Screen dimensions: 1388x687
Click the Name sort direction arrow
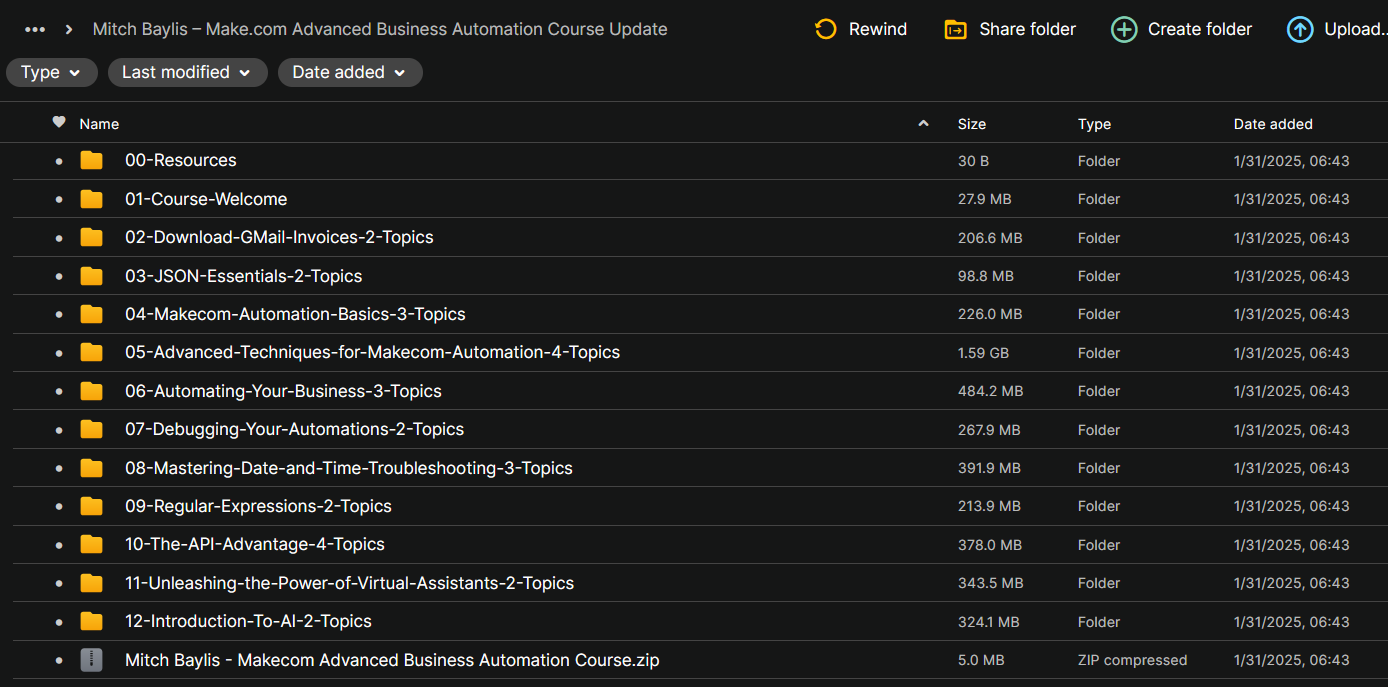click(923, 123)
